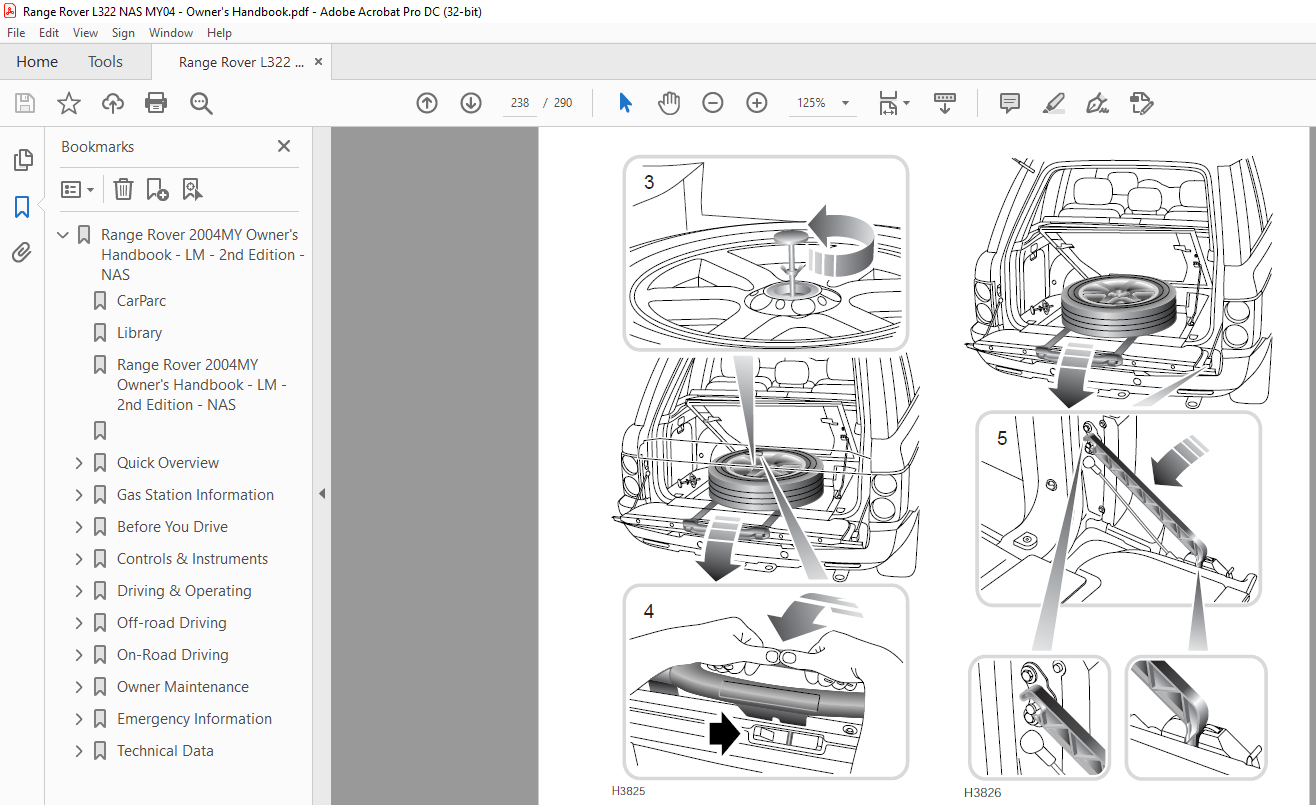Screen dimensions: 1316x805
Task: Open Page Thumbnails side panel
Action: point(22,160)
